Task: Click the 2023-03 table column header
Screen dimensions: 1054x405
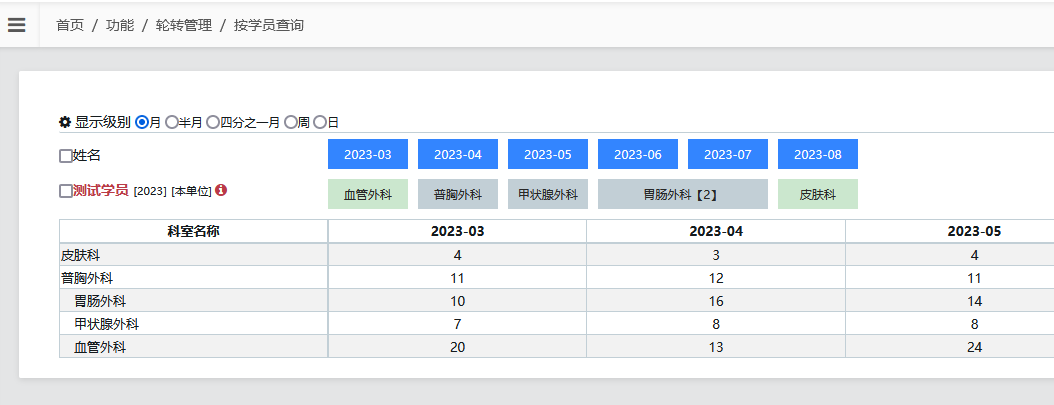Action: (457, 231)
